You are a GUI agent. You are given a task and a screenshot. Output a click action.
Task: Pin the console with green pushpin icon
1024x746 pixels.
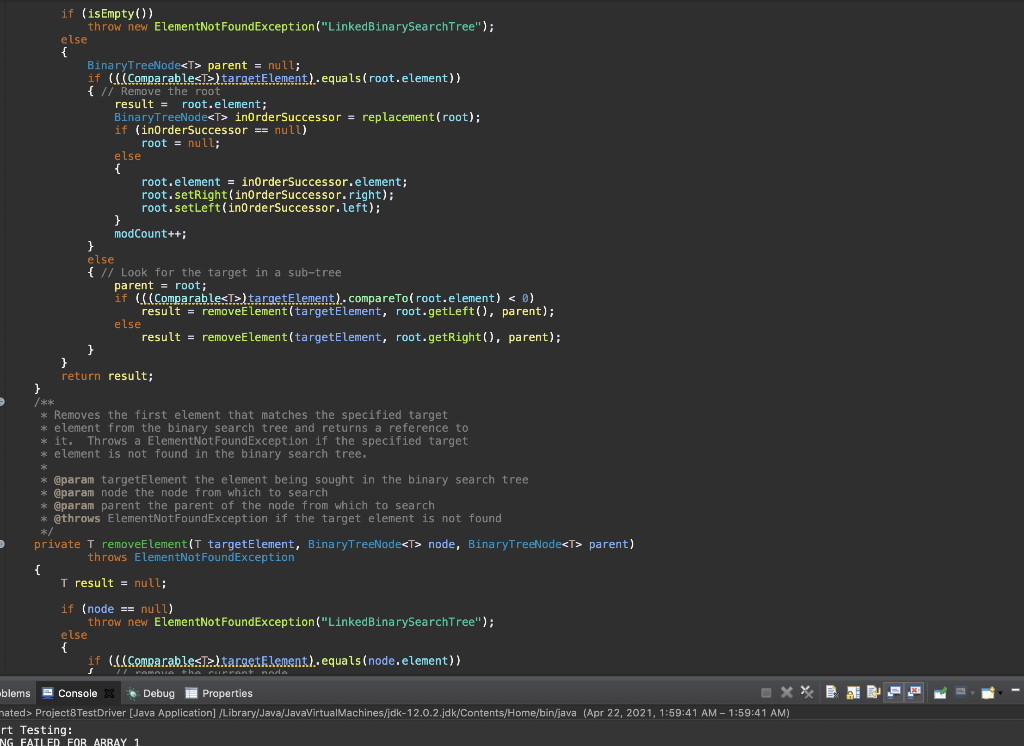pyautogui.click(x=940, y=692)
